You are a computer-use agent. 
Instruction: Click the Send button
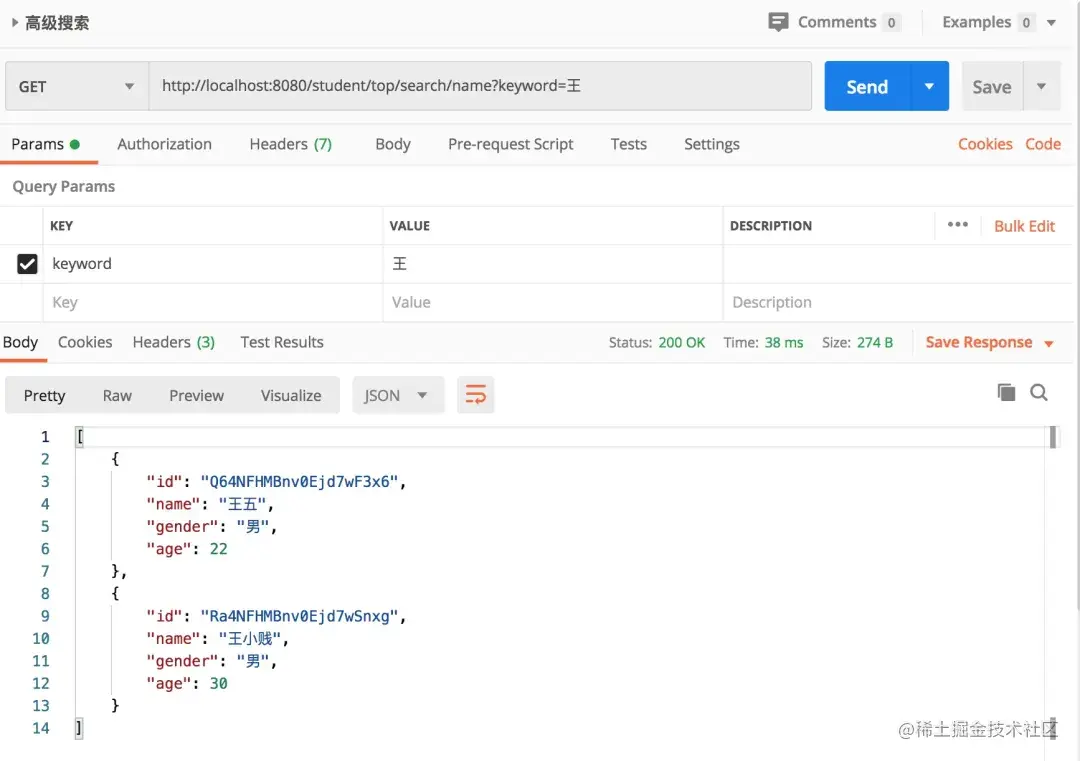tap(866, 86)
